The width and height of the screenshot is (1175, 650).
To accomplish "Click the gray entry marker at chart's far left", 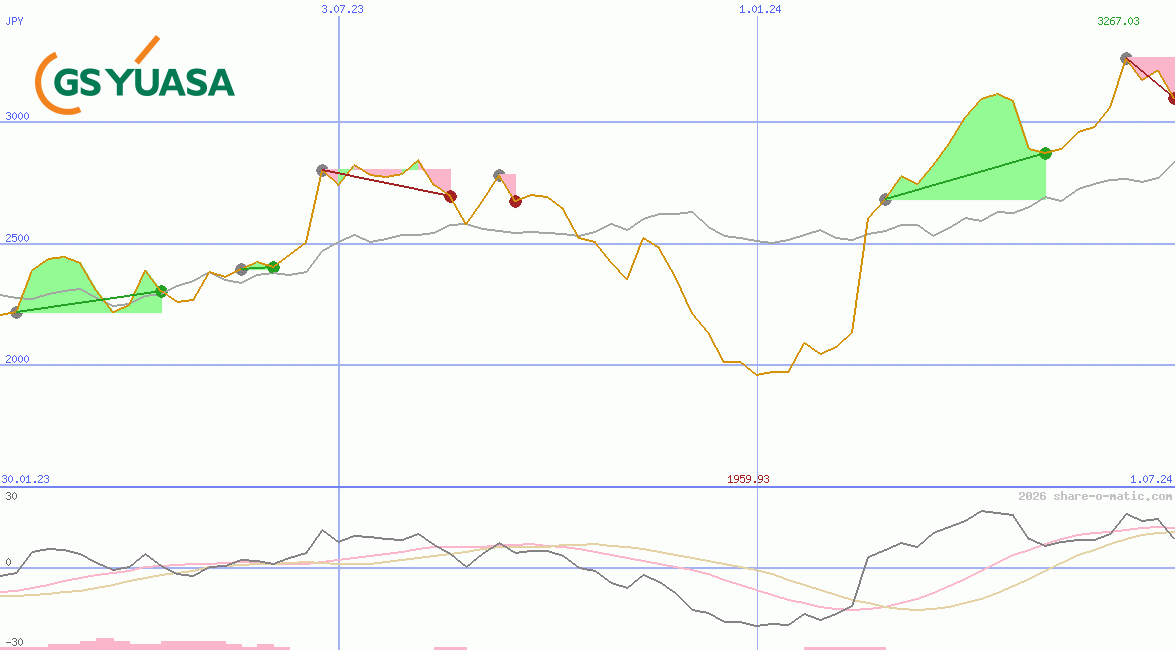I will [x=16, y=313].
